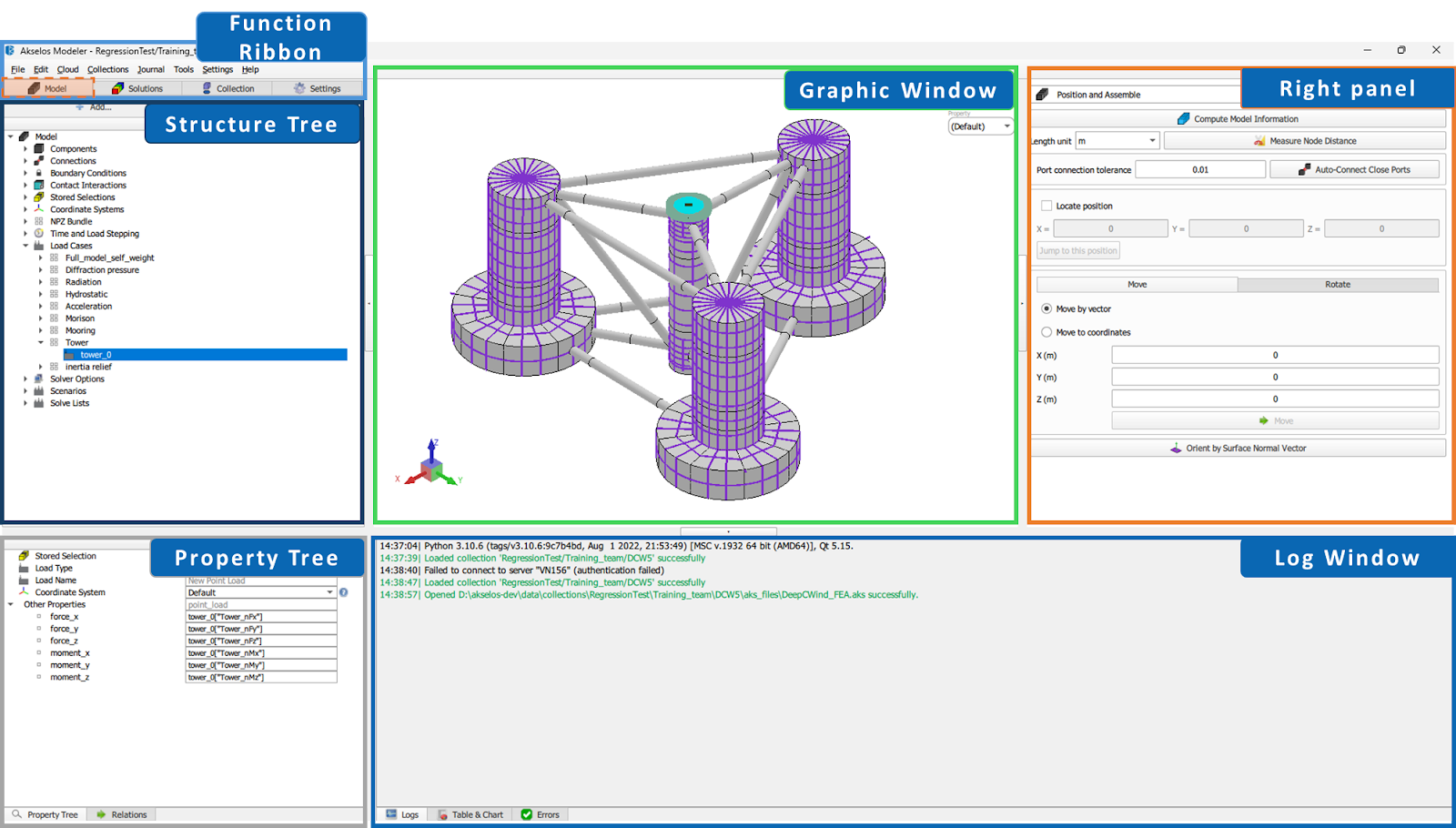Click the green arrow icon on Move button
The height and width of the screenshot is (828, 1456).
(x=1264, y=420)
